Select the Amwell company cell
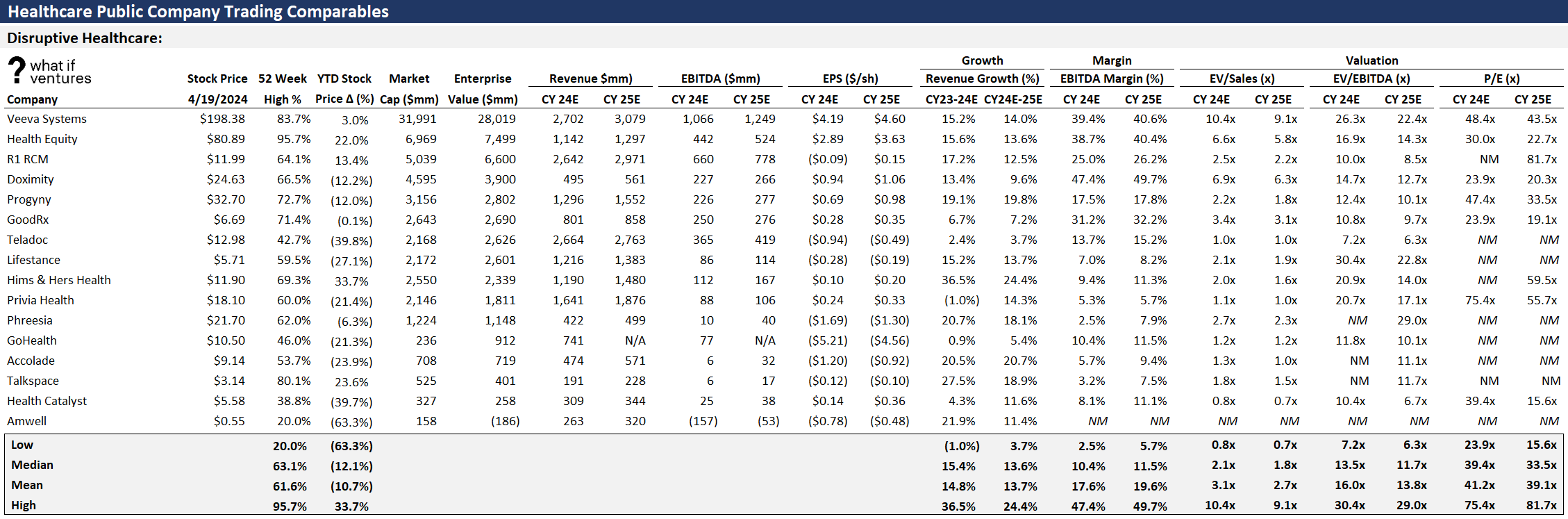This screenshot has height=519, width=1568. pyautogui.click(x=26, y=421)
